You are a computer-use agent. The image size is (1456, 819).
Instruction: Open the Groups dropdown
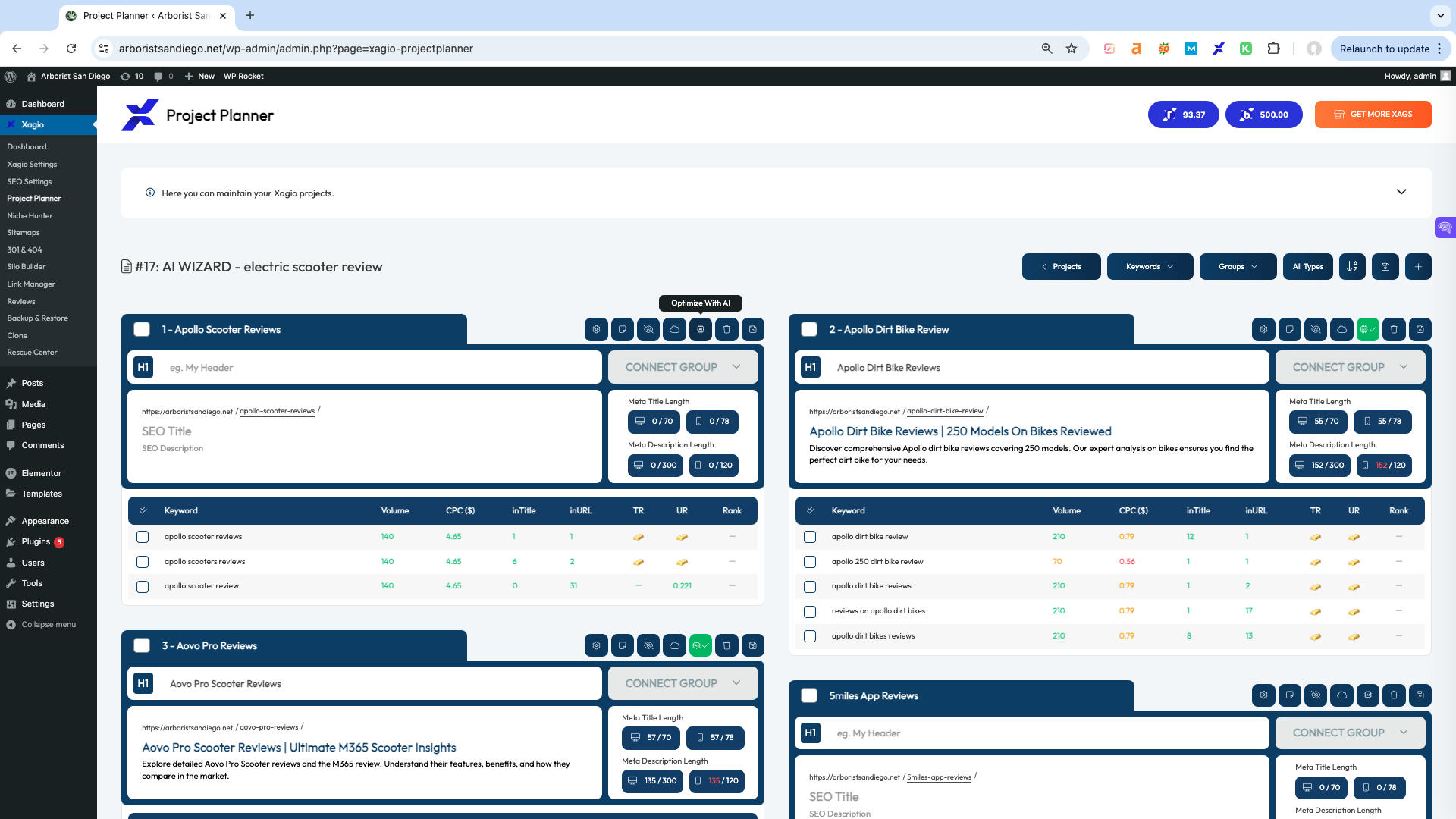(1238, 266)
